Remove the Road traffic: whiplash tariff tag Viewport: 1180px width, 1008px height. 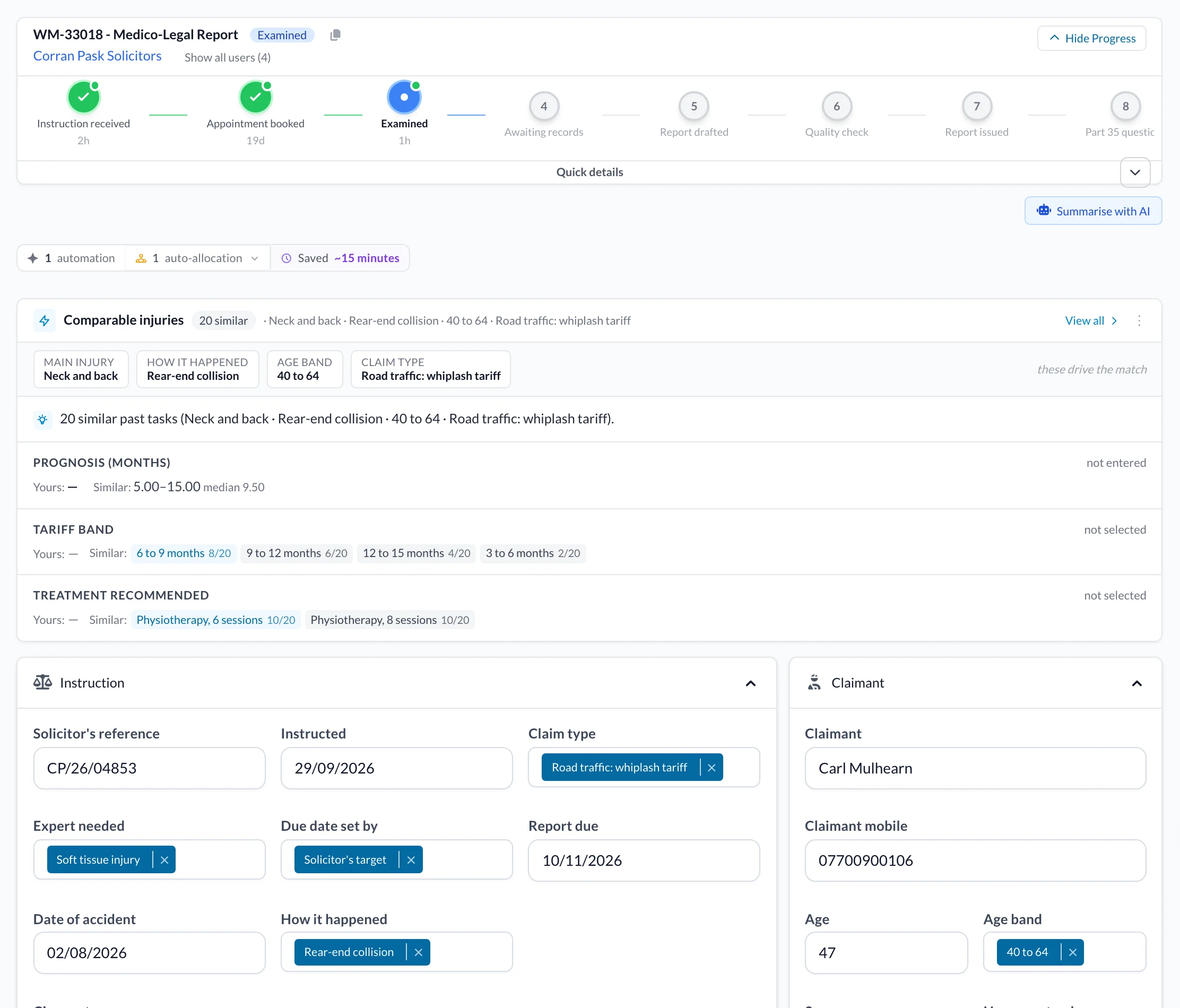(712, 768)
